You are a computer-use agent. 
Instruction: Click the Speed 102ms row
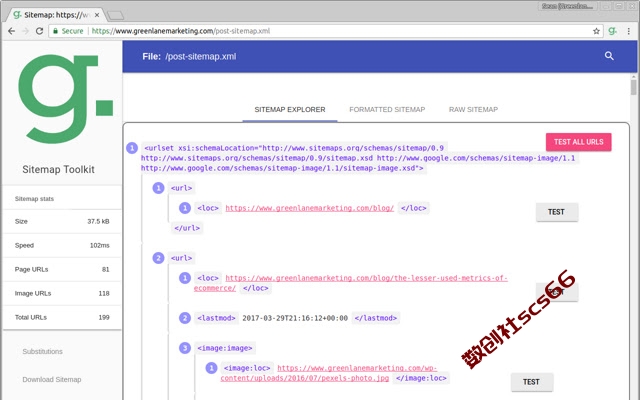pyautogui.click(x=62, y=245)
